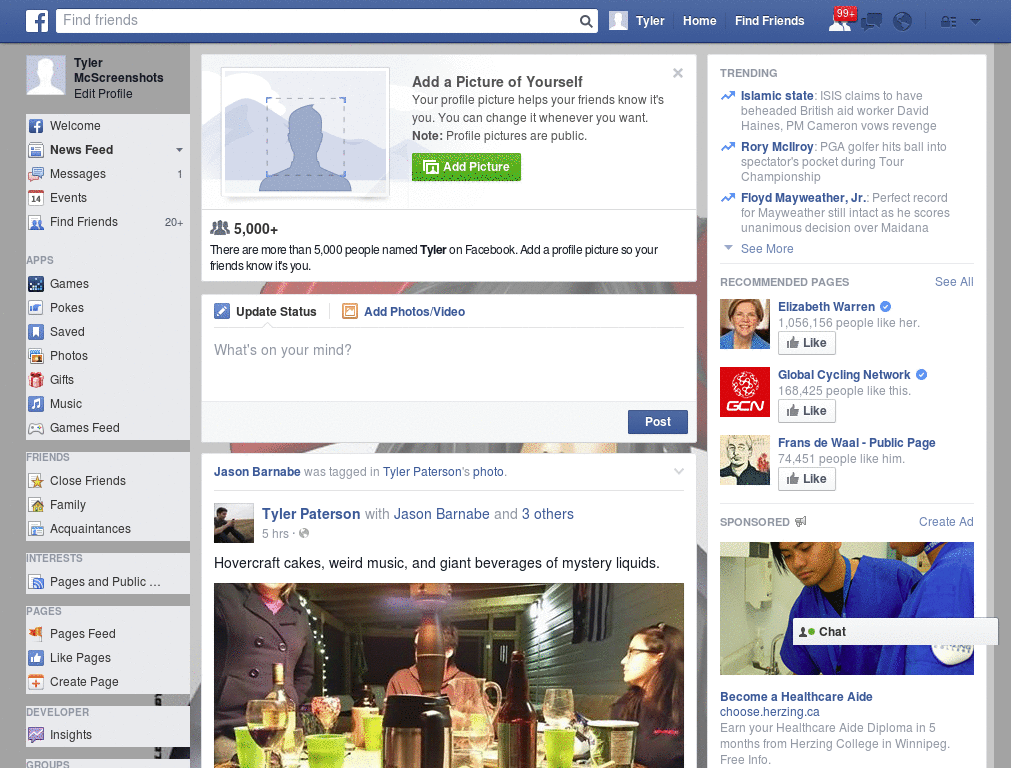The height and width of the screenshot is (768, 1024).
Task: Click the Like Pages thumbs icon
Action: pos(36,658)
